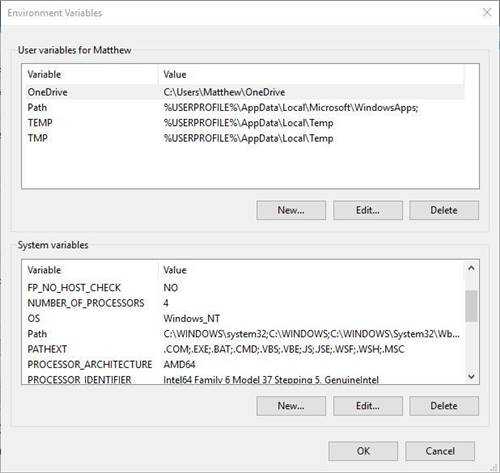This screenshot has width=500, height=473.
Task: Close the Environment Variables dialog
Action: [x=487, y=12]
